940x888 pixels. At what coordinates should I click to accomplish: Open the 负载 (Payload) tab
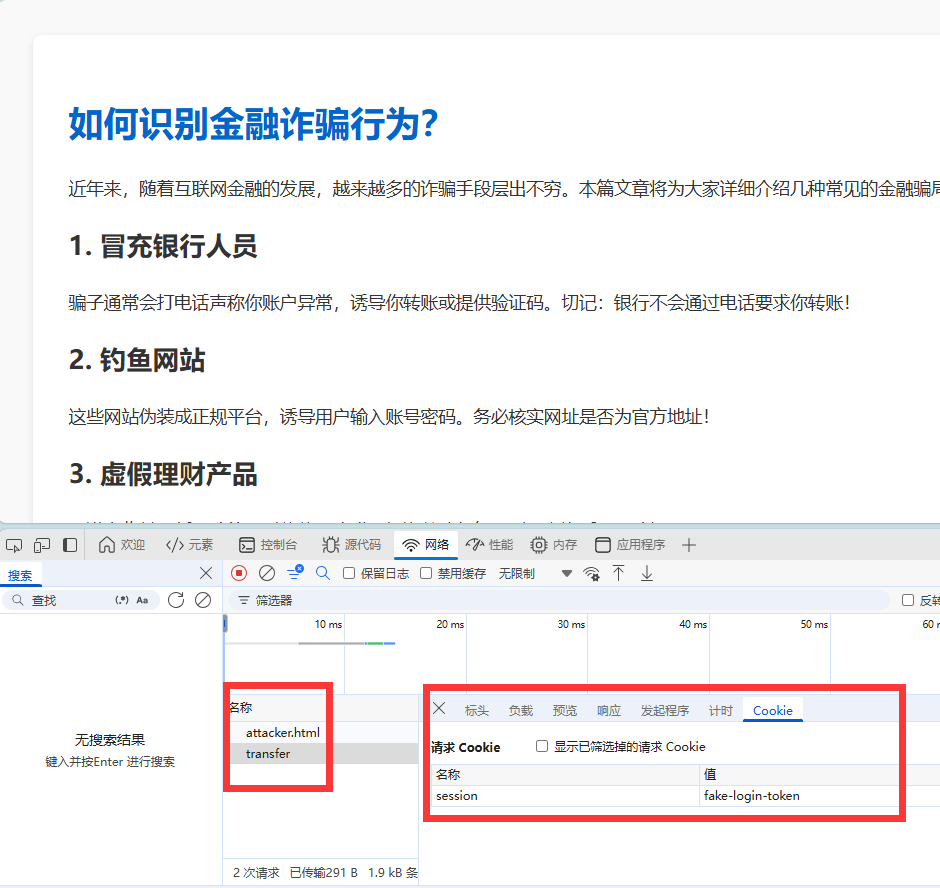[x=520, y=711]
